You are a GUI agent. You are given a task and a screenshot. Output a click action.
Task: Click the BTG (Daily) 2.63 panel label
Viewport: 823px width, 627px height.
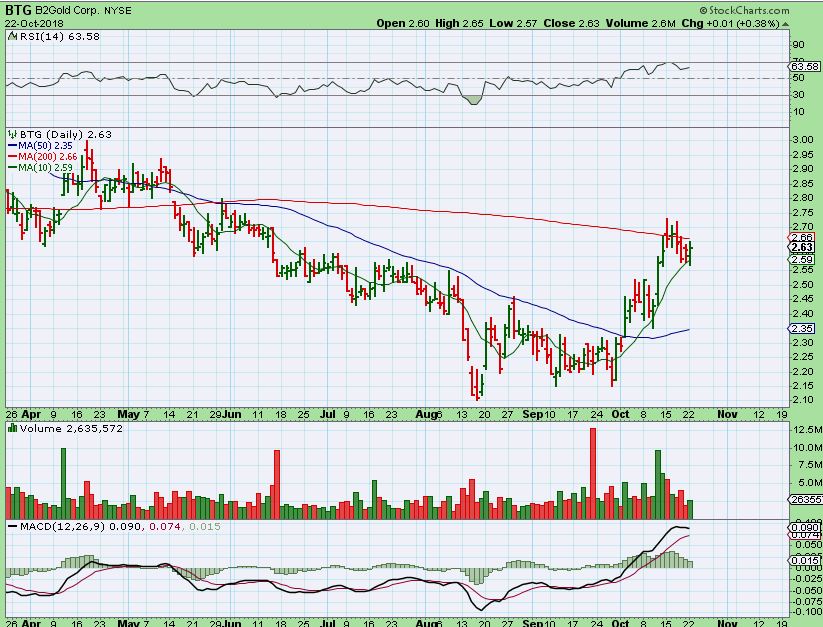click(x=66, y=134)
